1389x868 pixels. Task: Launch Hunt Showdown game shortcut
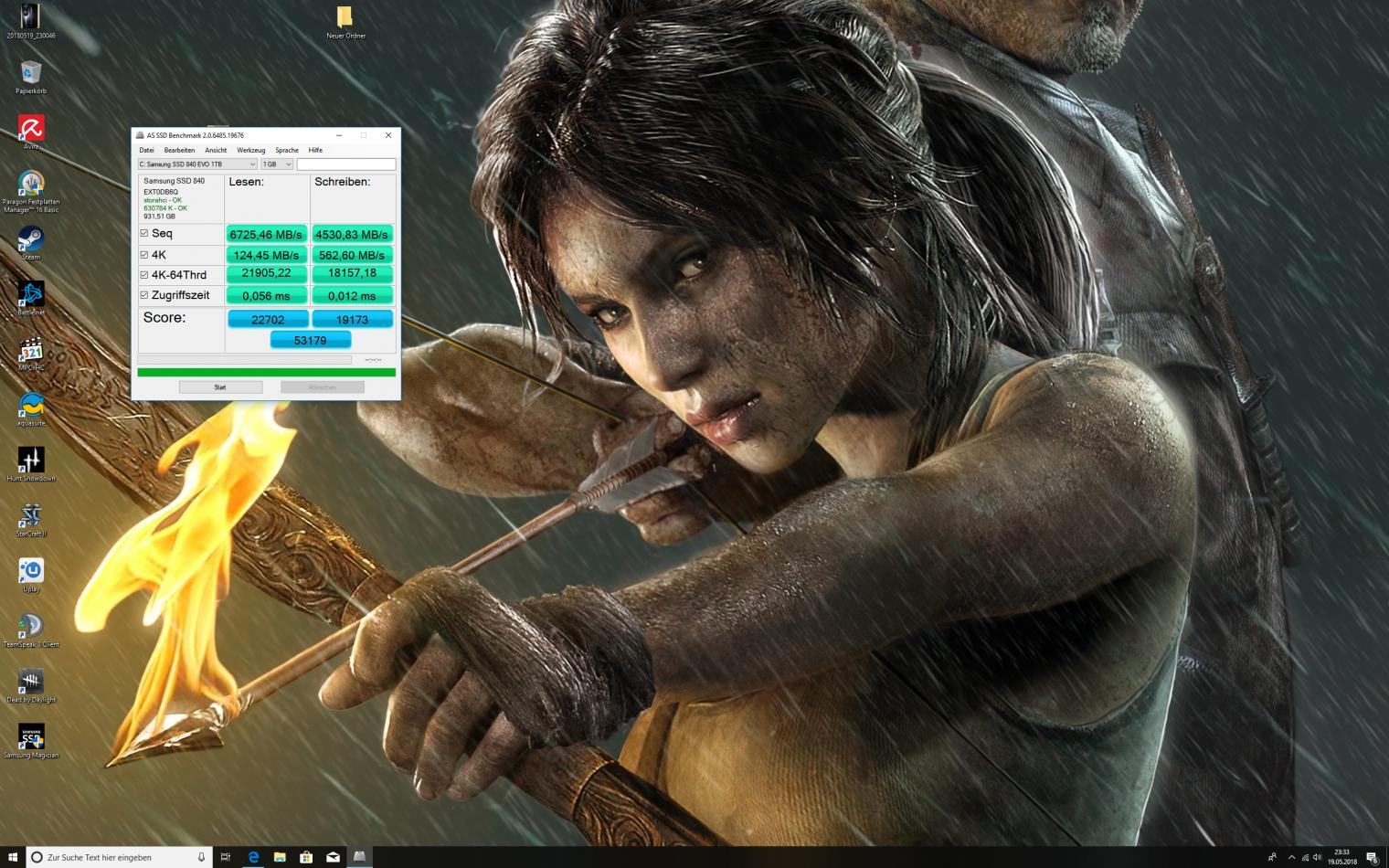(31, 465)
